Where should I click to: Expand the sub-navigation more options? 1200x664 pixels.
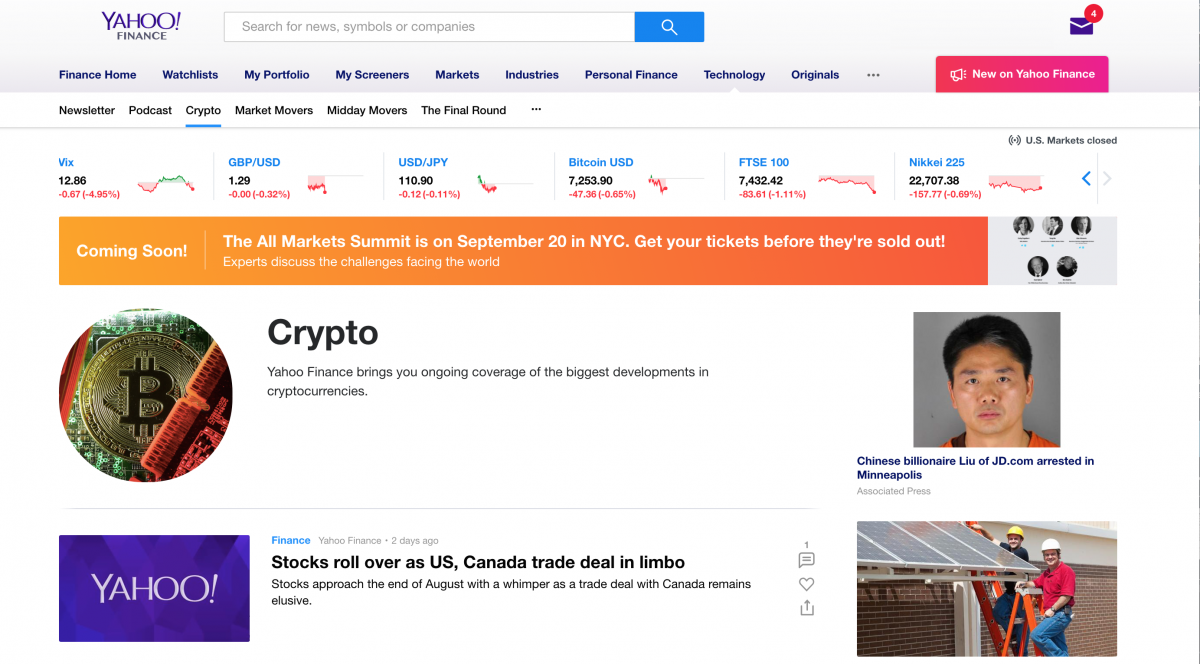click(536, 109)
